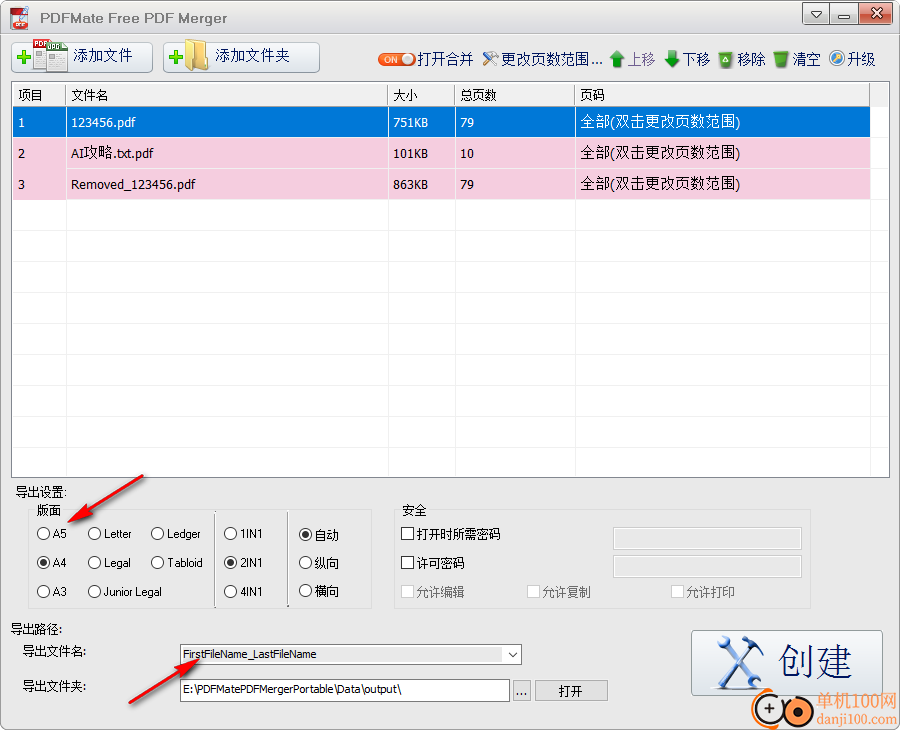
Task: Select the Legal page size radio
Action: pyautogui.click(x=95, y=562)
